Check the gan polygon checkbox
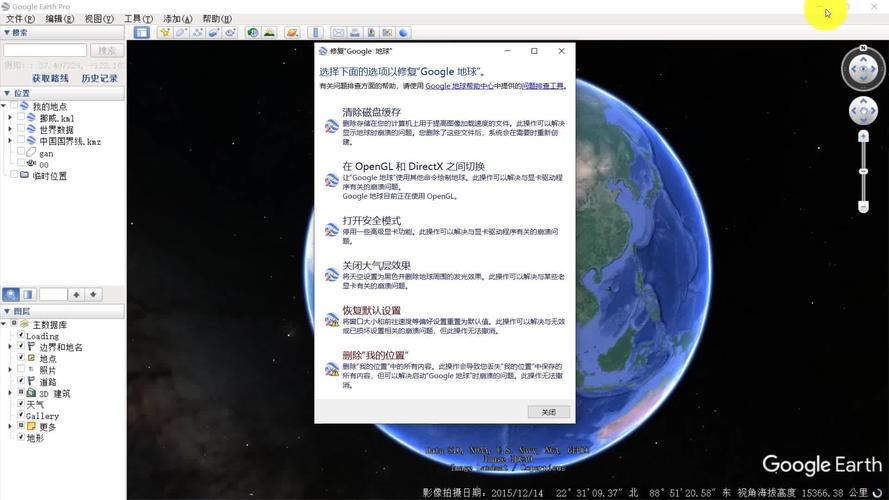Image resolution: width=889 pixels, height=500 pixels. (x=21, y=152)
